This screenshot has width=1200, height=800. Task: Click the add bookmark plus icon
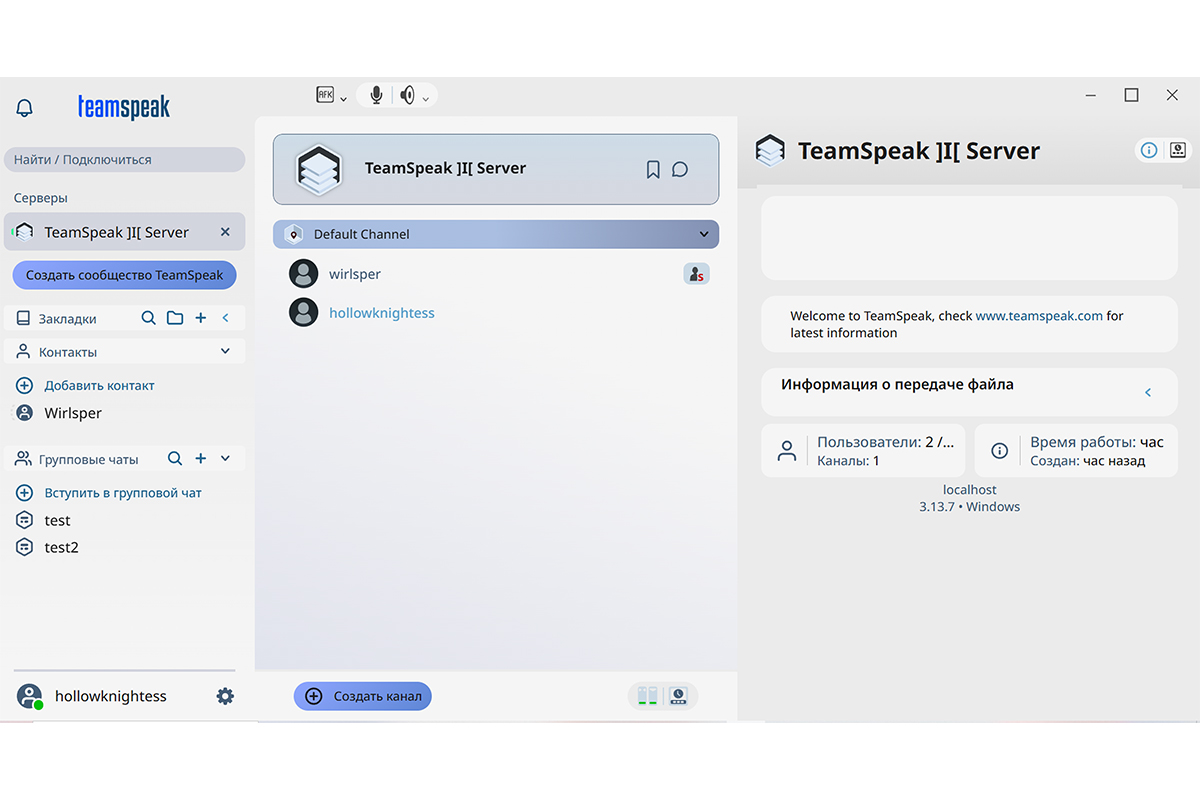200,318
